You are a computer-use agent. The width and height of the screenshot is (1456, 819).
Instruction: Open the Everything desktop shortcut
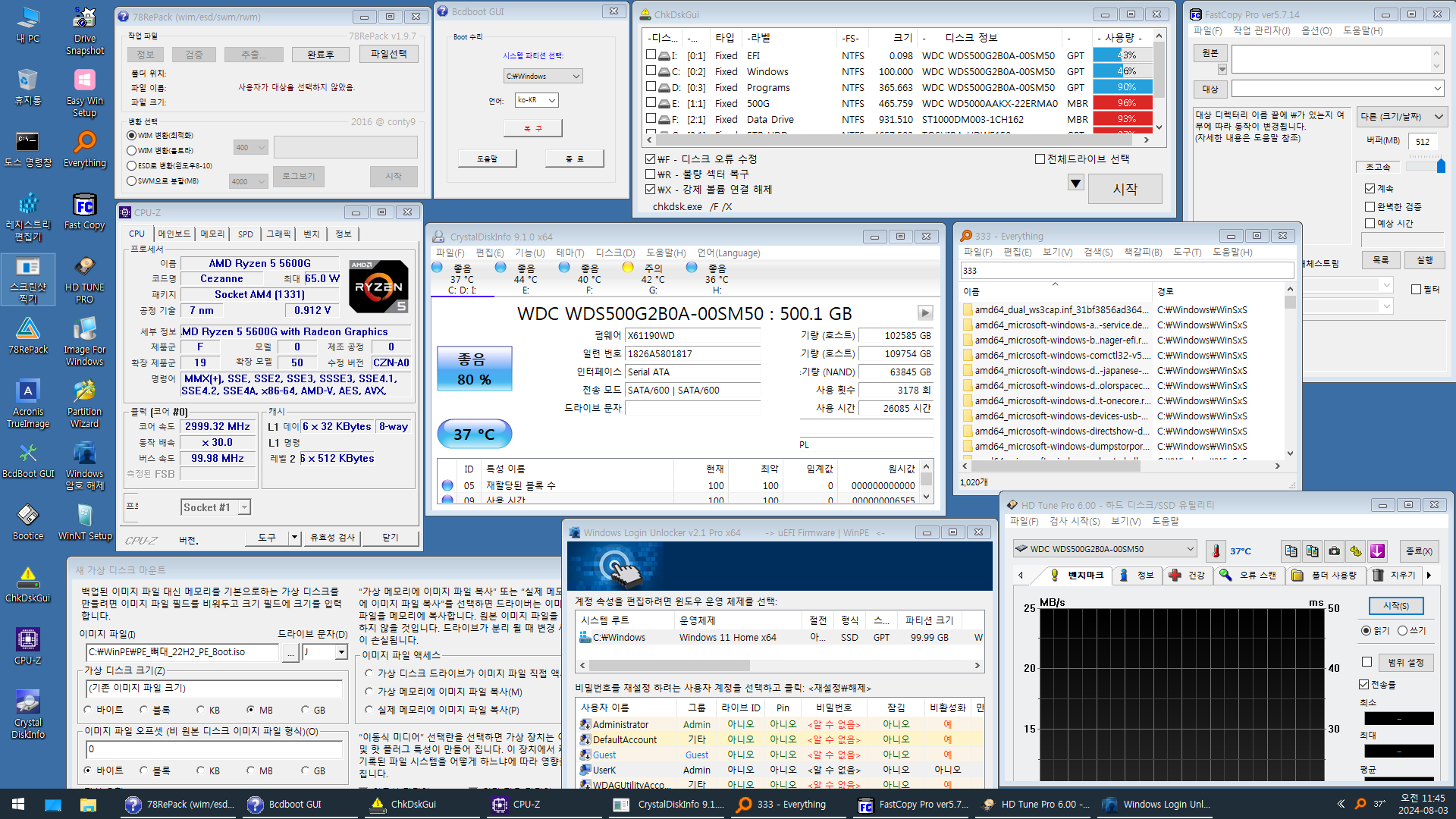pos(85,149)
